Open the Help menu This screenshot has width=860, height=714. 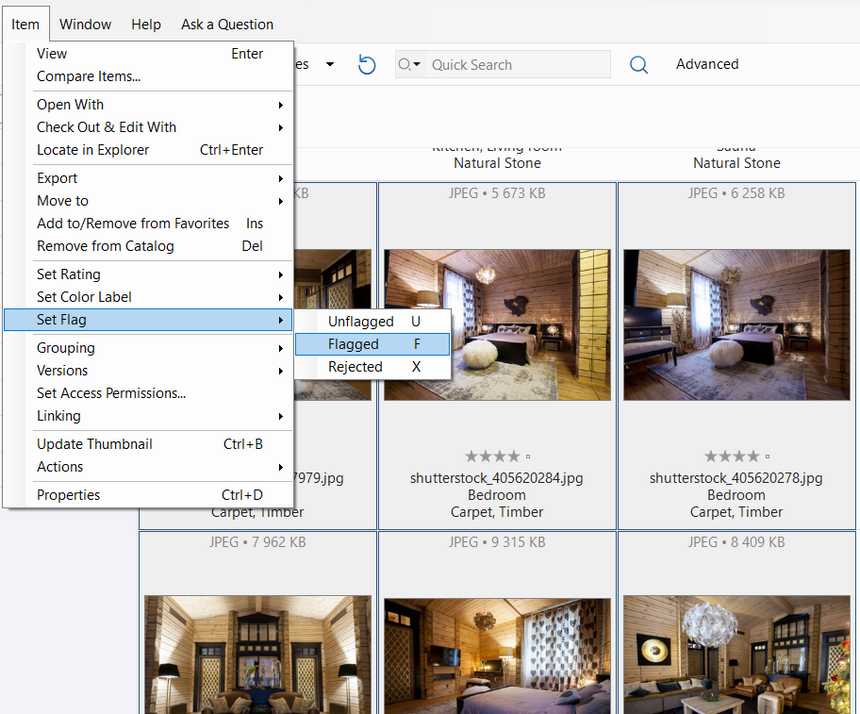(146, 24)
